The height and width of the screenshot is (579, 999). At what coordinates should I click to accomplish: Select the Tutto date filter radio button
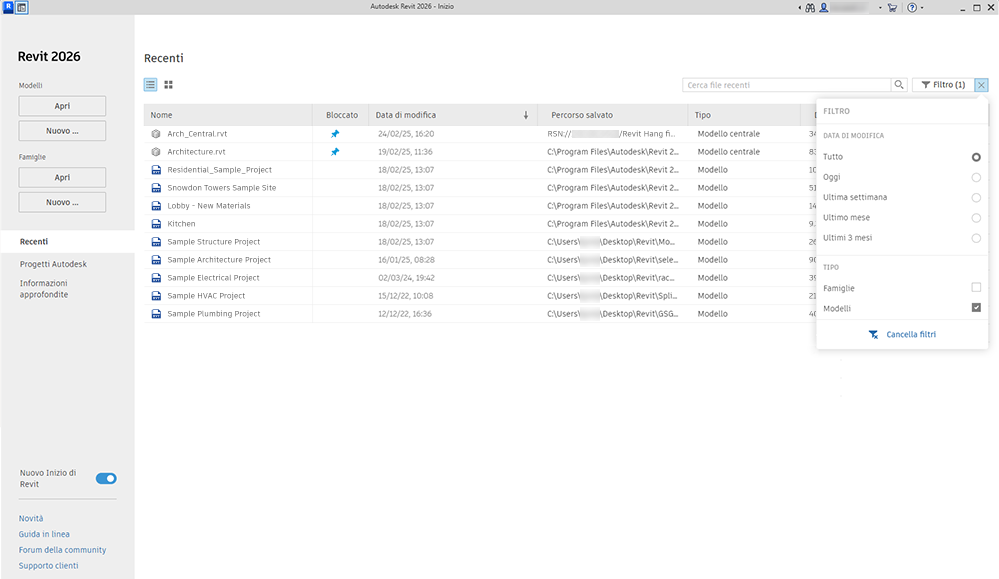pos(976,157)
